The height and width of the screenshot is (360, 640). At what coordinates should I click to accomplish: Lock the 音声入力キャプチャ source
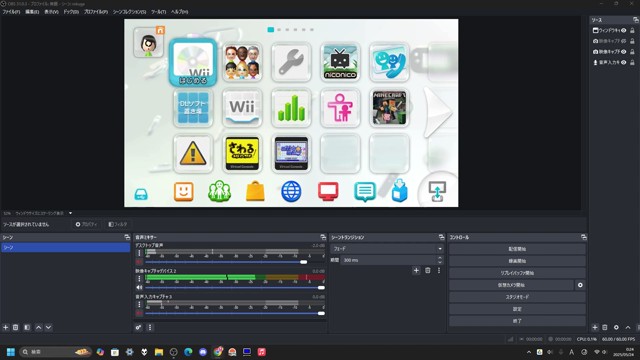coord(632,62)
